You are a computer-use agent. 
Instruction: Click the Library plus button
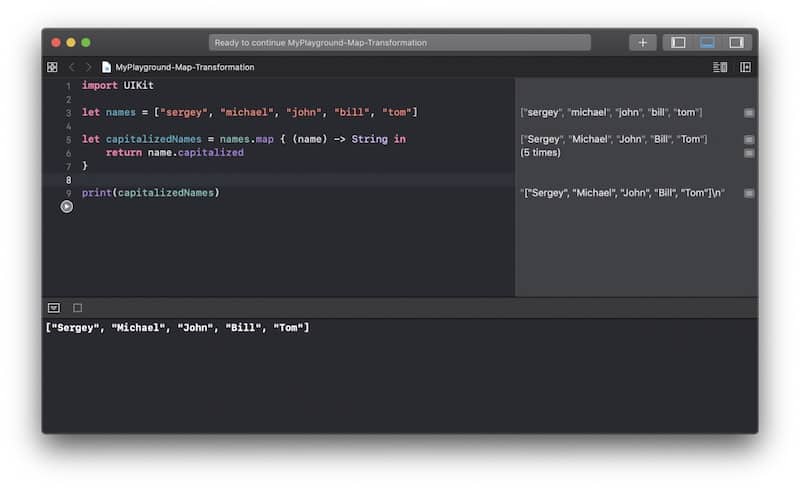[x=642, y=42]
